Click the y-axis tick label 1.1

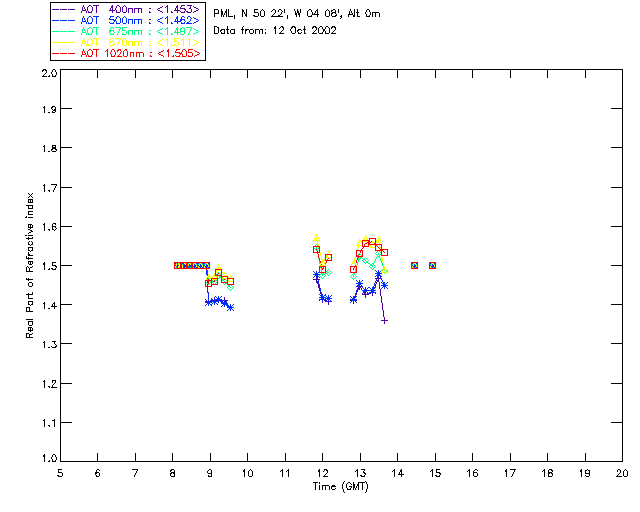click(x=49, y=423)
